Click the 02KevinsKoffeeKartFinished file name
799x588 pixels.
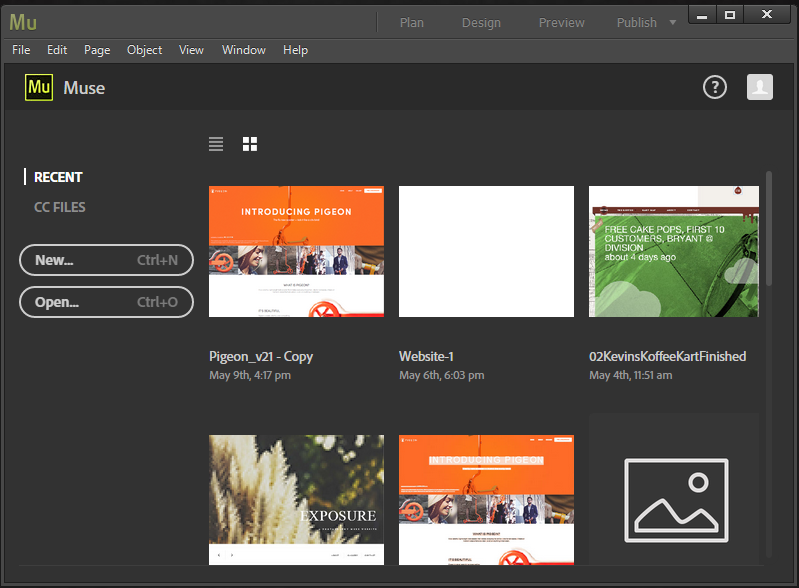668,356
